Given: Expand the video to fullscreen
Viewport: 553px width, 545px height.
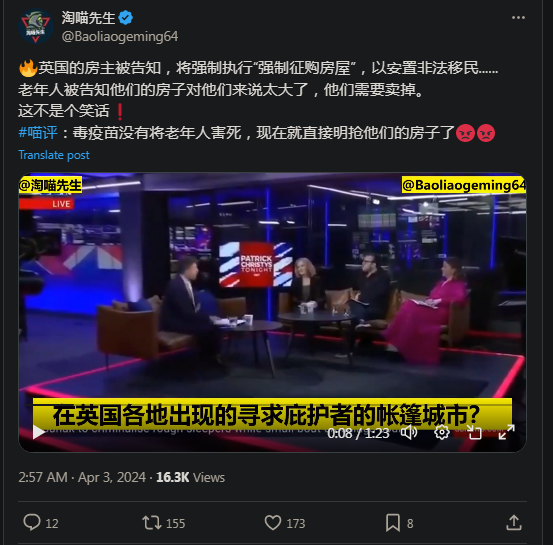Looking at the screenshot, I should (x=506, y=432).
